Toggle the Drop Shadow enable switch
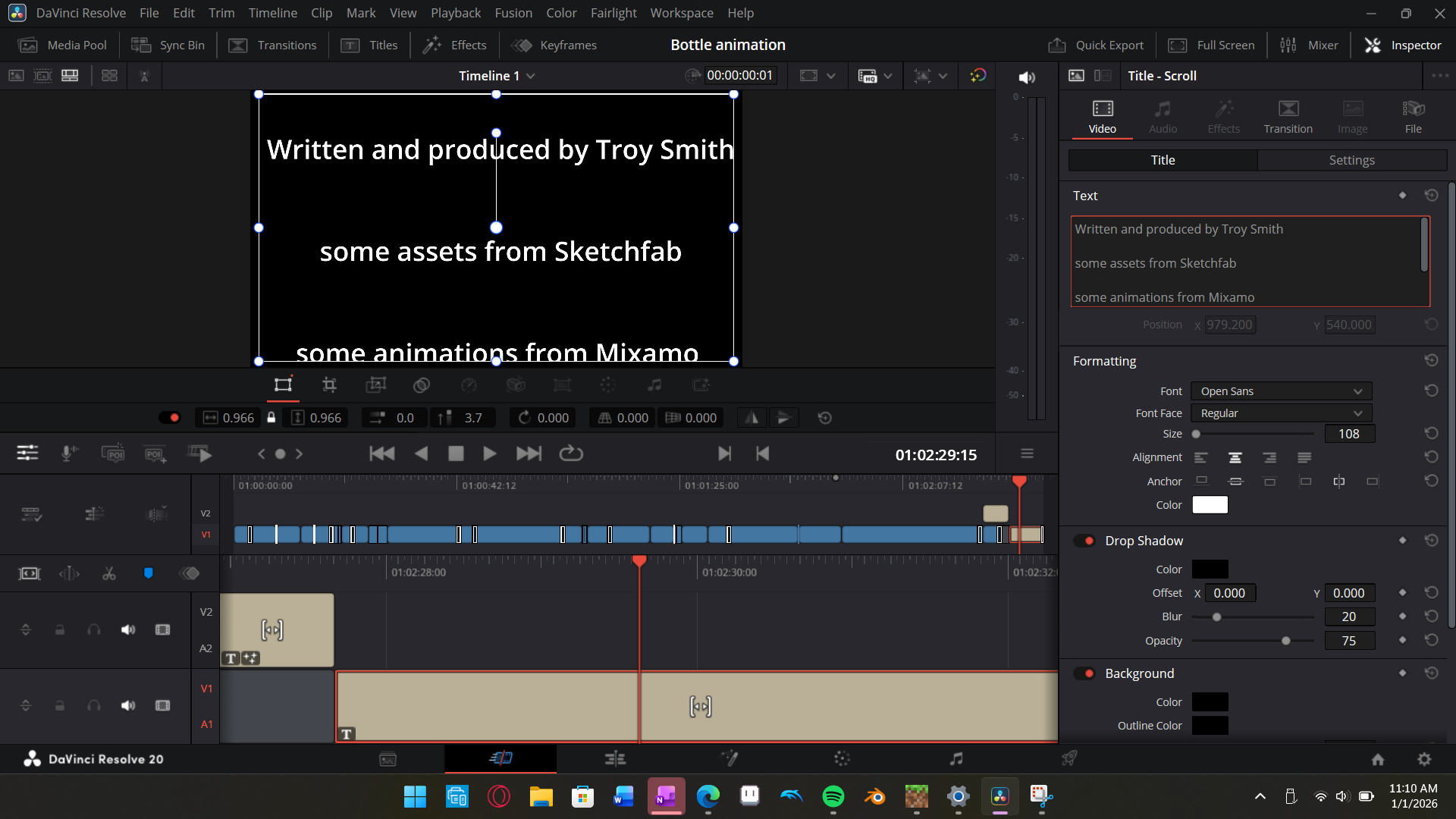Viewport: 1456px width, 819px height. (x=1084, y=541)
